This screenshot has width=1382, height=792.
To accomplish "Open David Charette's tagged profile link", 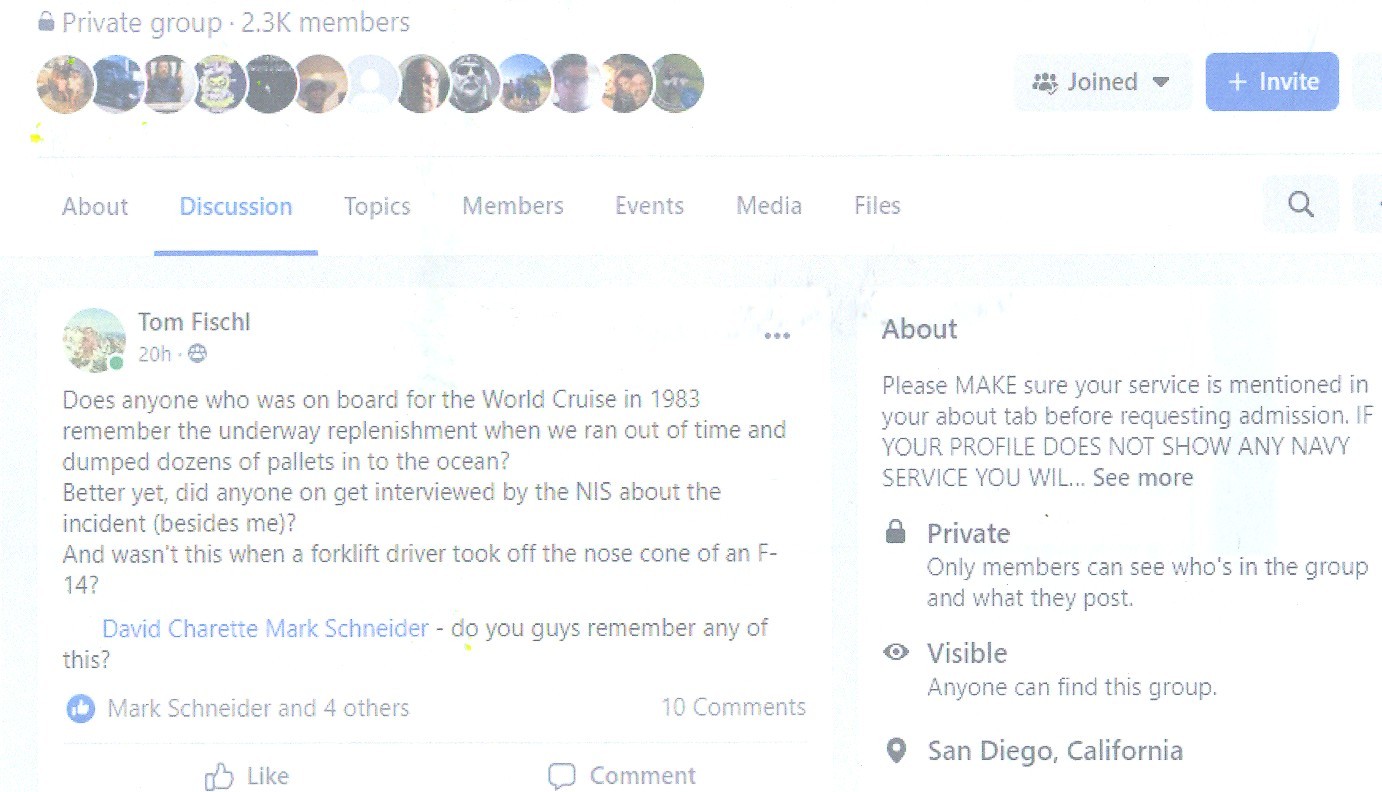I will coord(181,628).
